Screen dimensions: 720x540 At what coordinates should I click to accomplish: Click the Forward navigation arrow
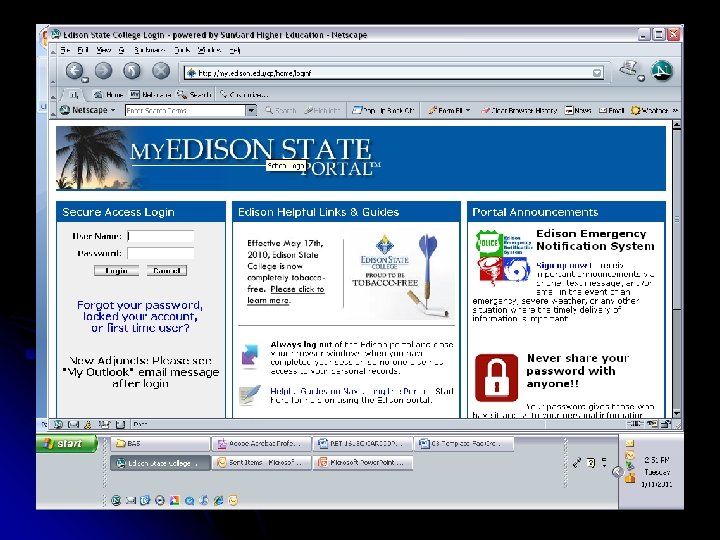(x=103, y=70)
